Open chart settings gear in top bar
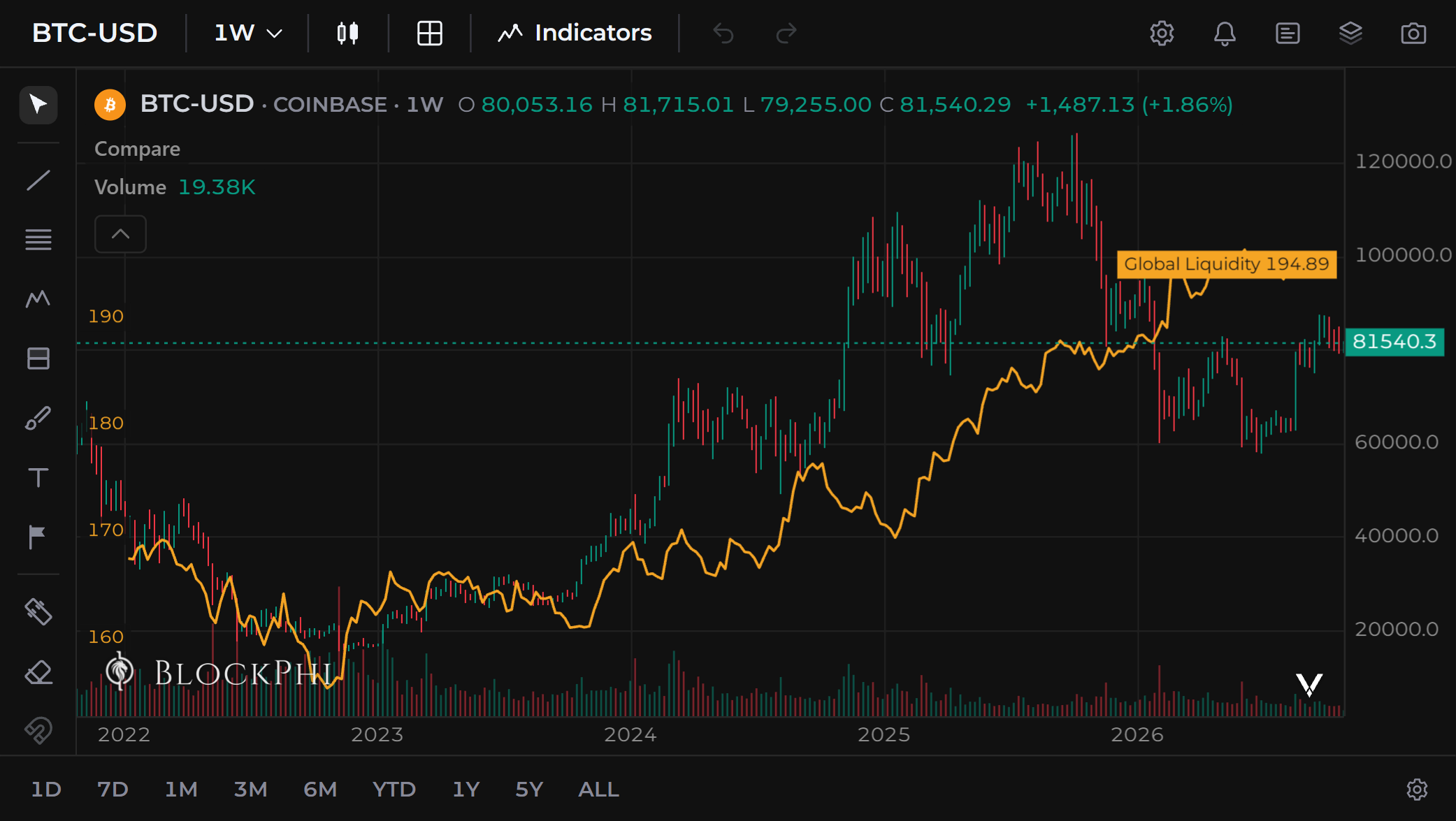 (x=1162, y=33)
